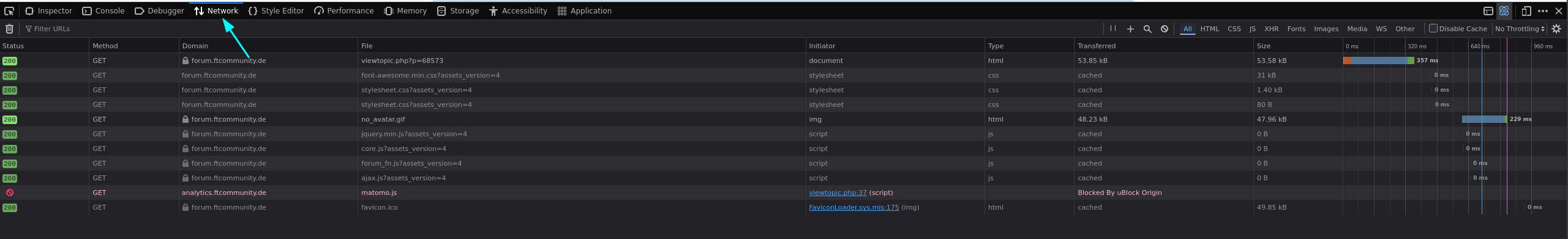Pause network recording
Image resolution: width=1568 pixels, height=239 pixels.
click(1113, 29)
